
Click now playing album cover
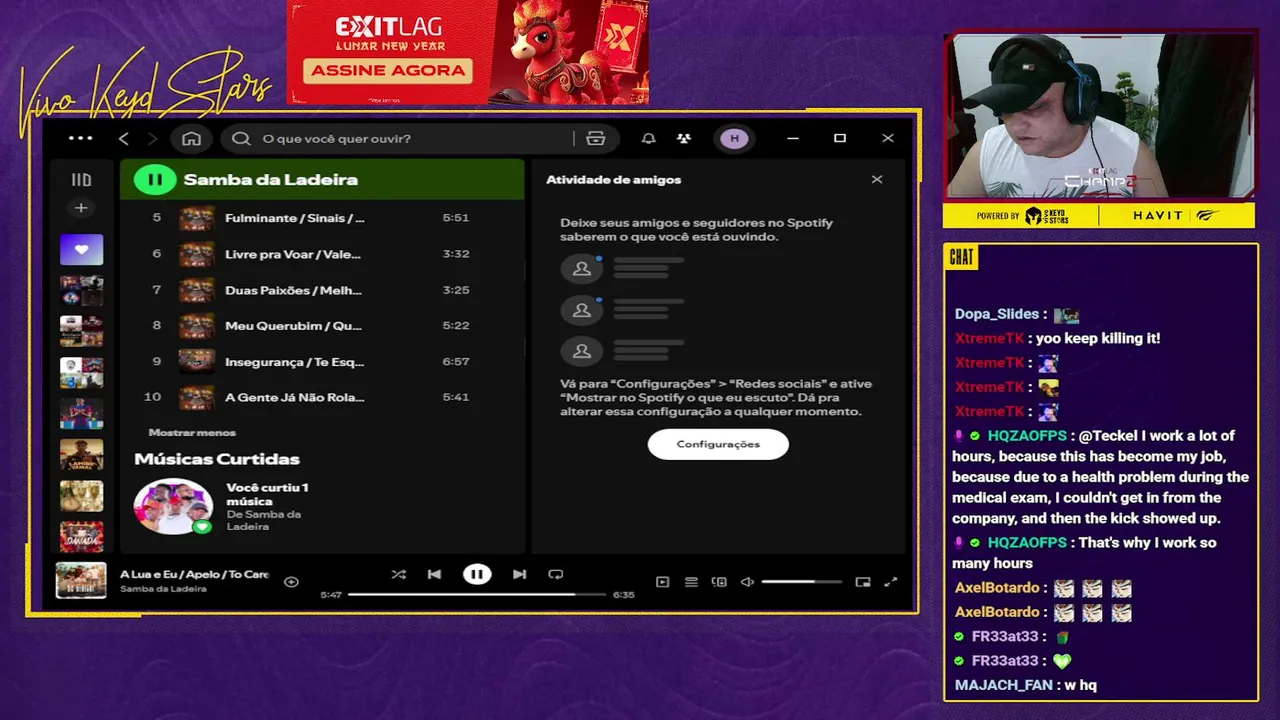pyautogui.click(x=81, y=580)
